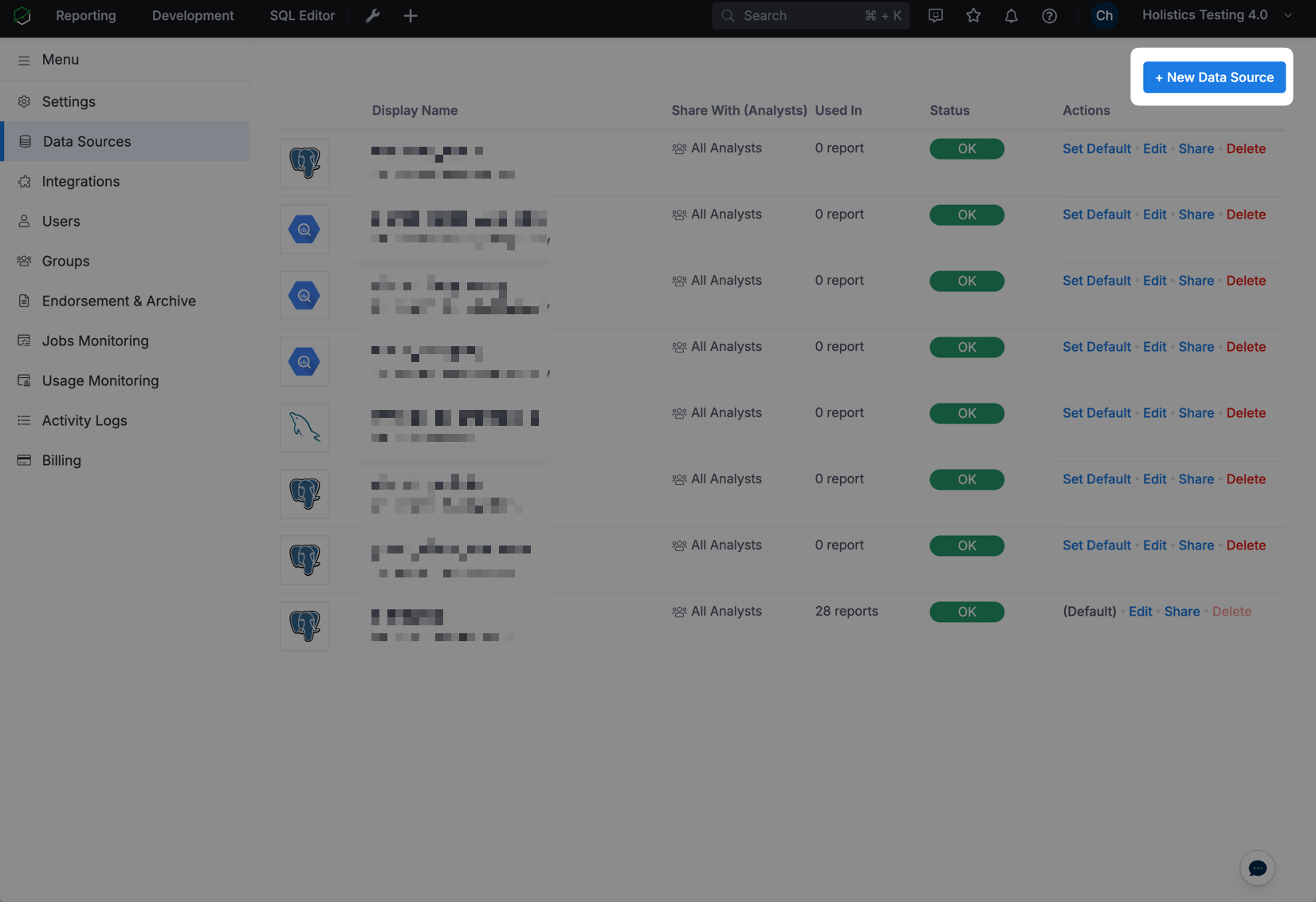Click the star favorites icon

pyautogui.click(x=973, y=16)
